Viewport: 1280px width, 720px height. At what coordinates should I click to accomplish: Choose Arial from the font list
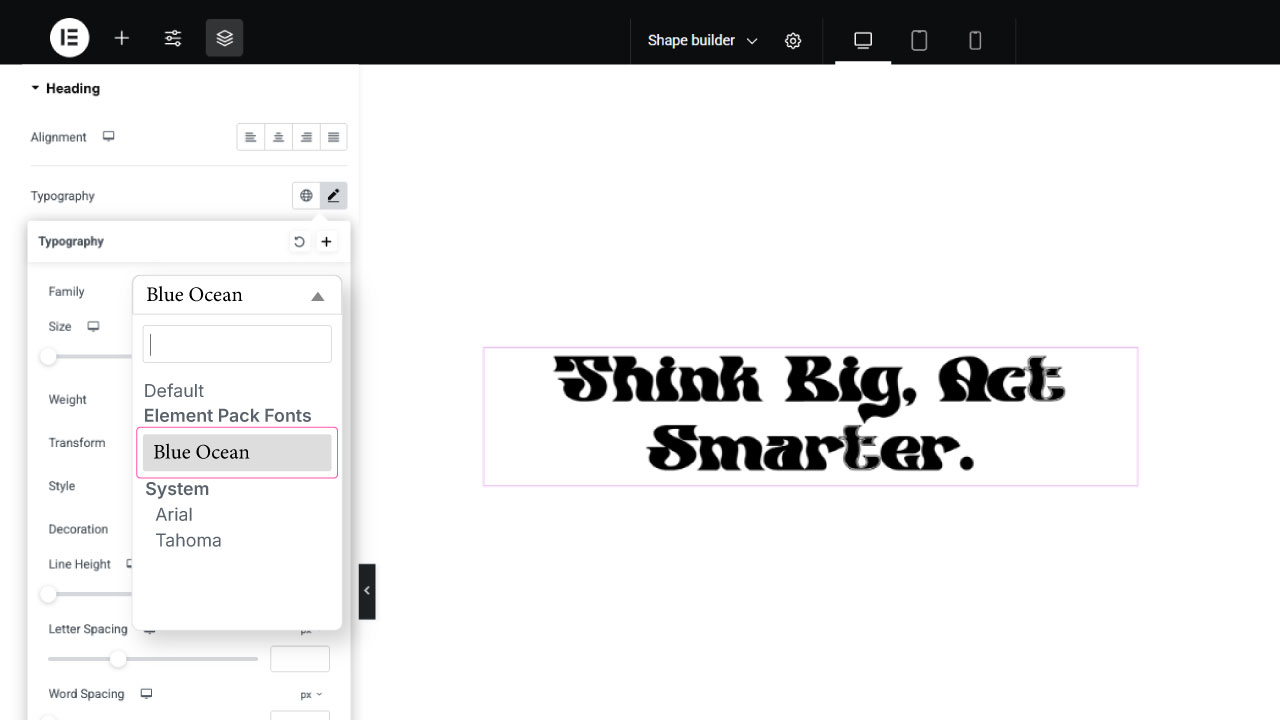(x=174, y=515)
